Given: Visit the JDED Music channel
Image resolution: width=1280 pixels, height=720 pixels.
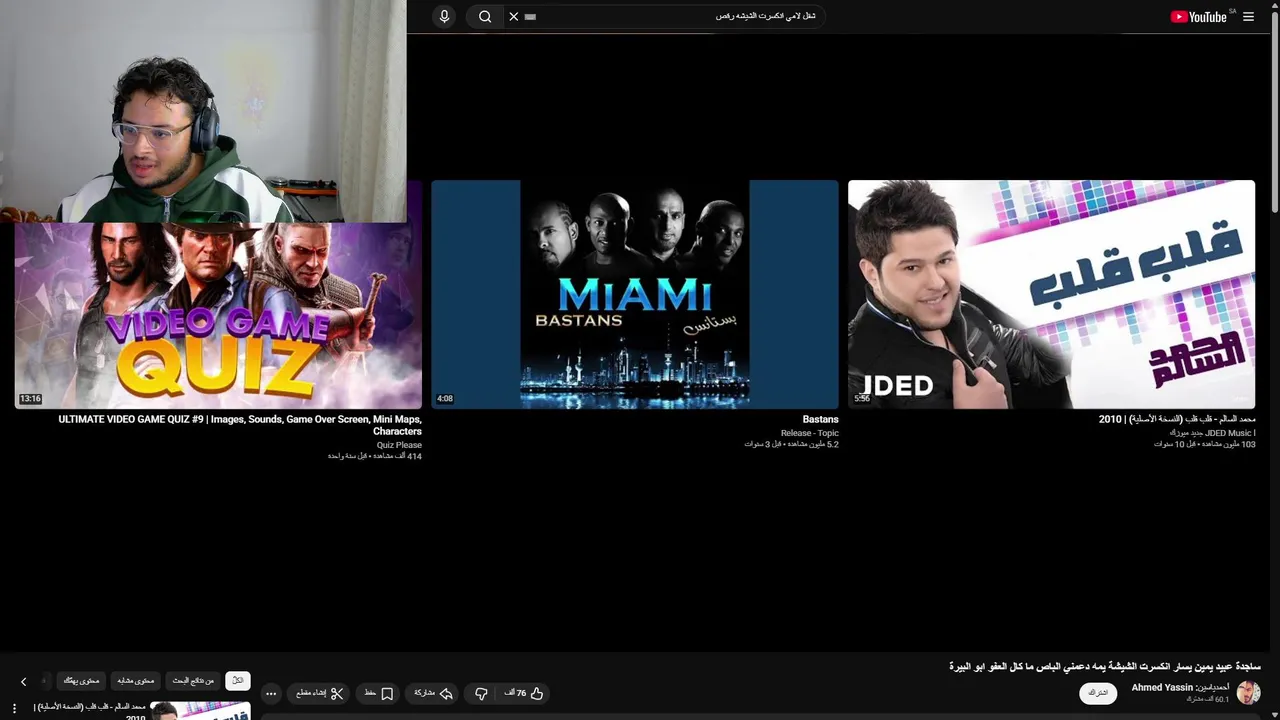Looking at the screenshot, I should [1212, 433].
